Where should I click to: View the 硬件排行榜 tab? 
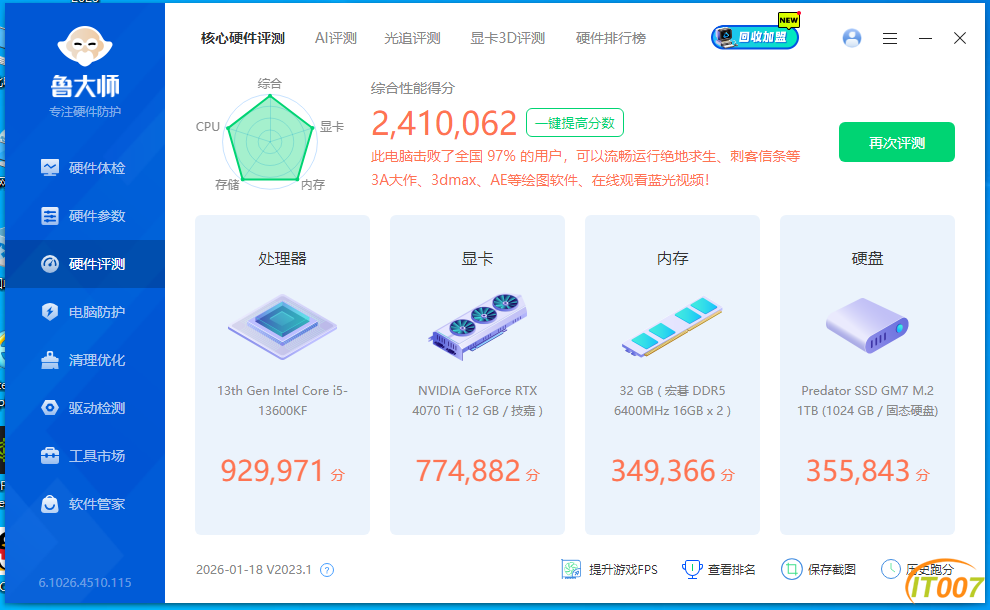pos(610,38)
